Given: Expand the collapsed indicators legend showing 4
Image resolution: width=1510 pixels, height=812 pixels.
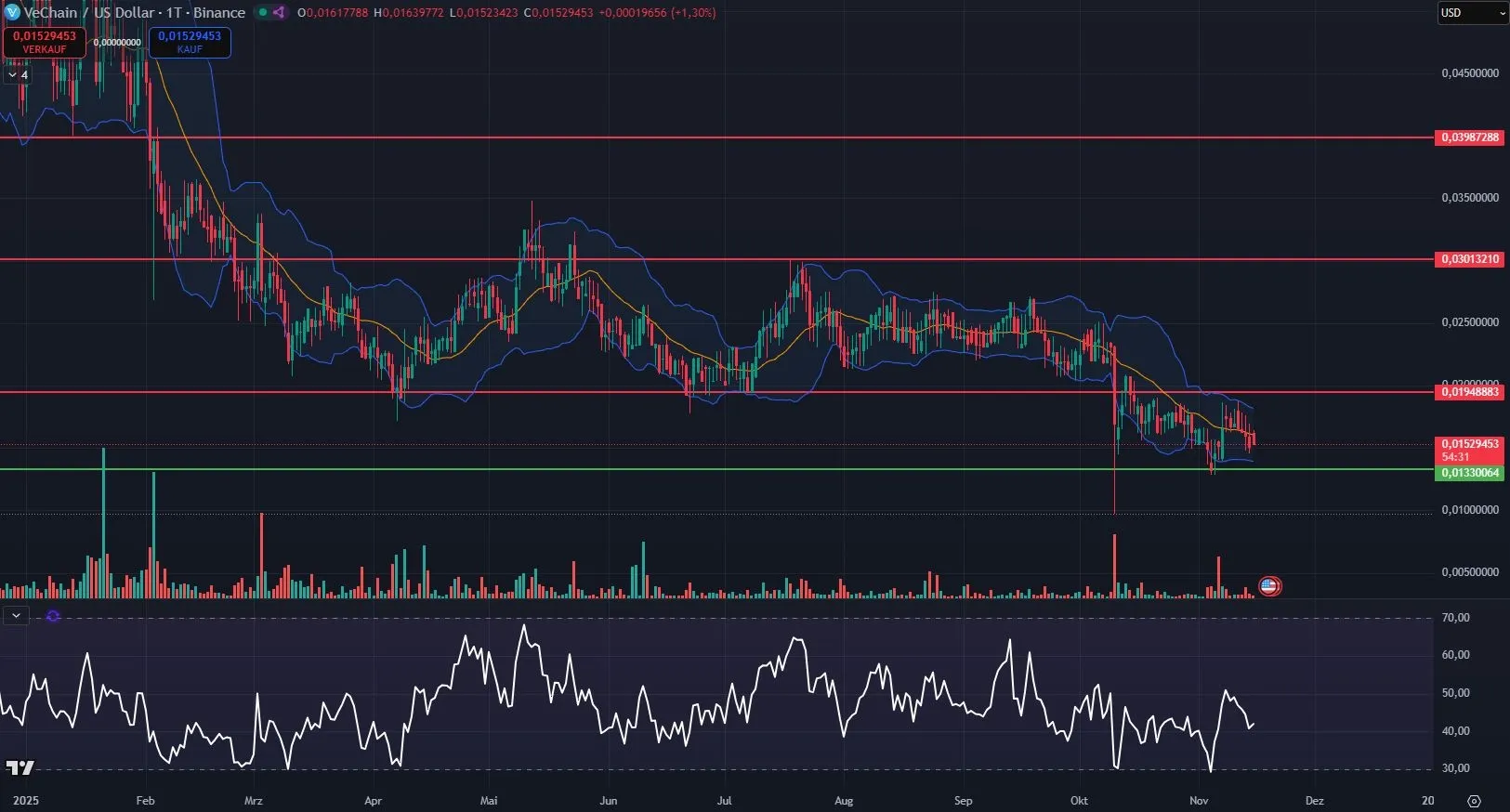Looking at the screenshot, I should [18, 74].
